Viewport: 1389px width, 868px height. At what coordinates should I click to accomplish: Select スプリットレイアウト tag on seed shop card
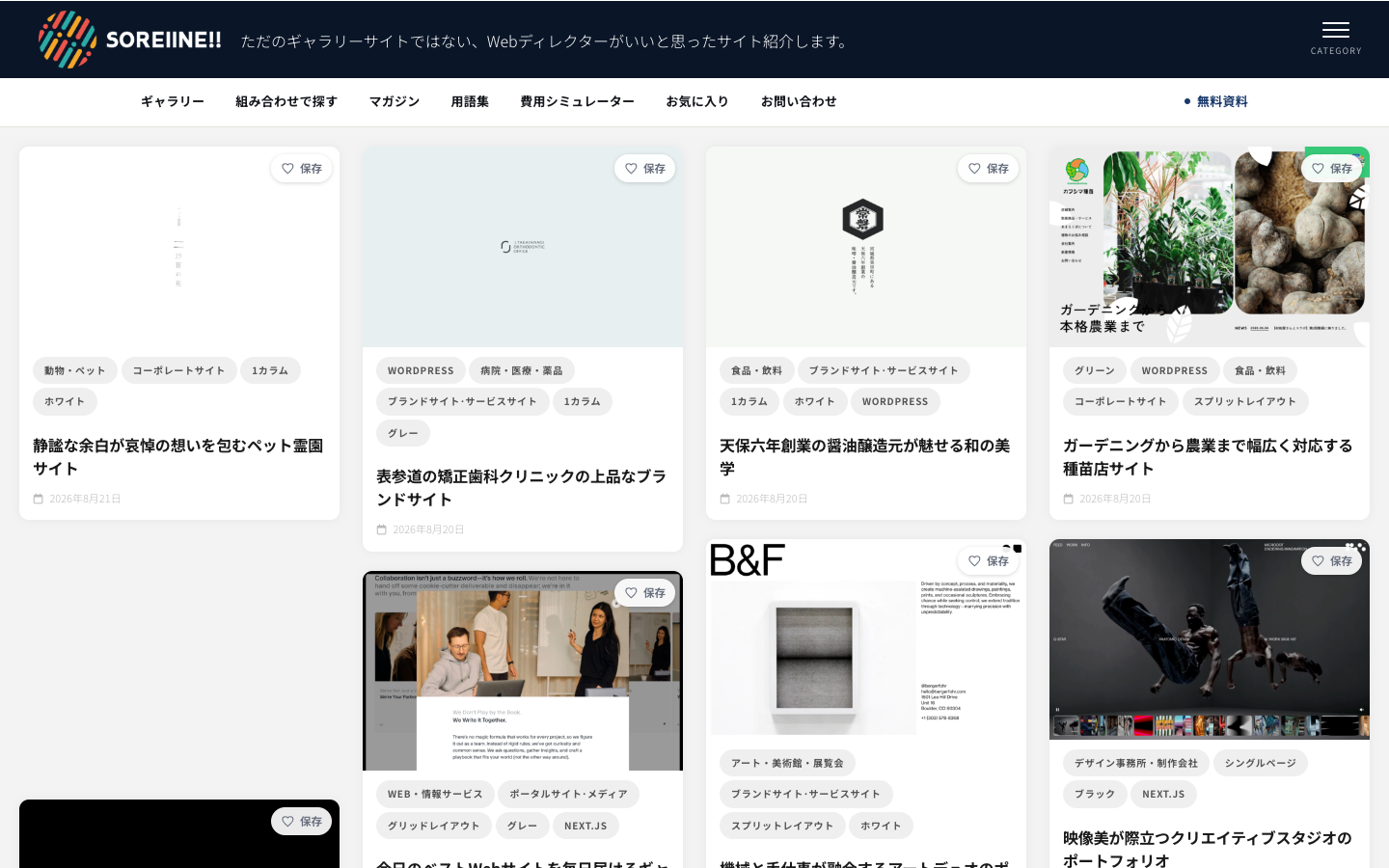[1245, 401]
